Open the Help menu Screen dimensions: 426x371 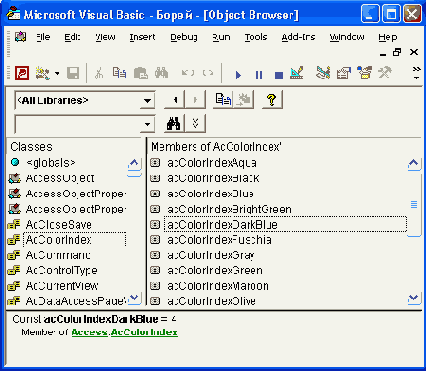click(388, 37)
